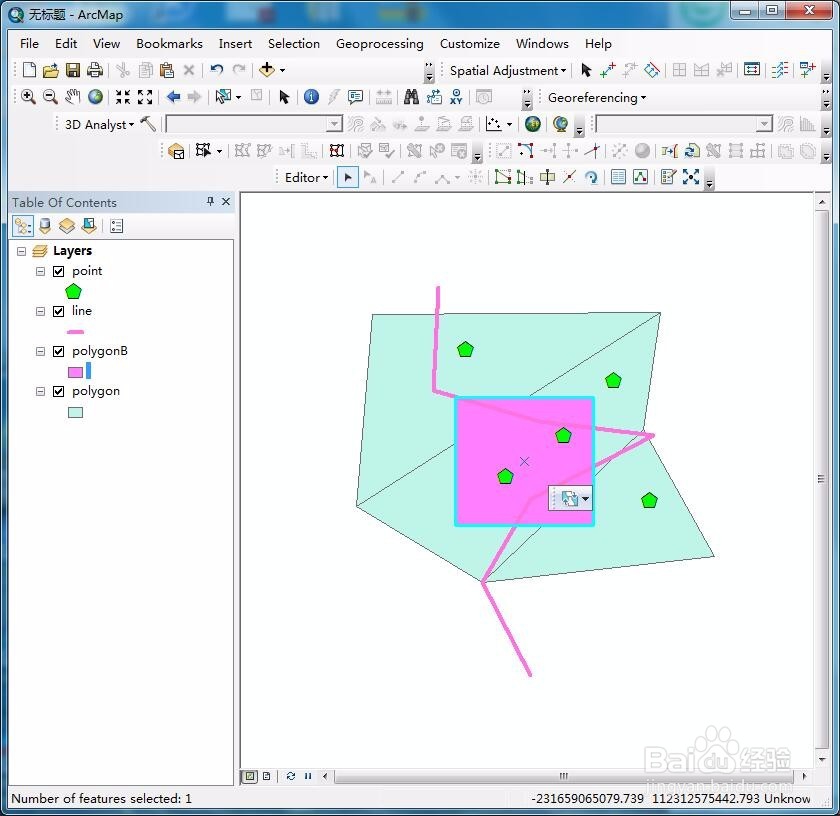Auto-hide Table Of Contents pin
Screen dimensions: 840x816
coord(211,201)
